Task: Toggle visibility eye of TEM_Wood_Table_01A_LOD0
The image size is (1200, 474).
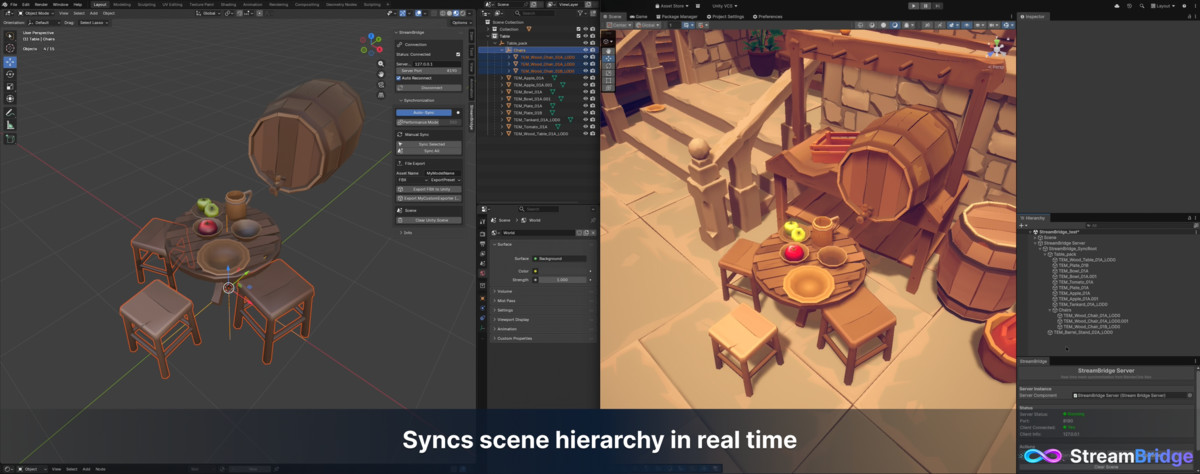Action: click(585, 134)
